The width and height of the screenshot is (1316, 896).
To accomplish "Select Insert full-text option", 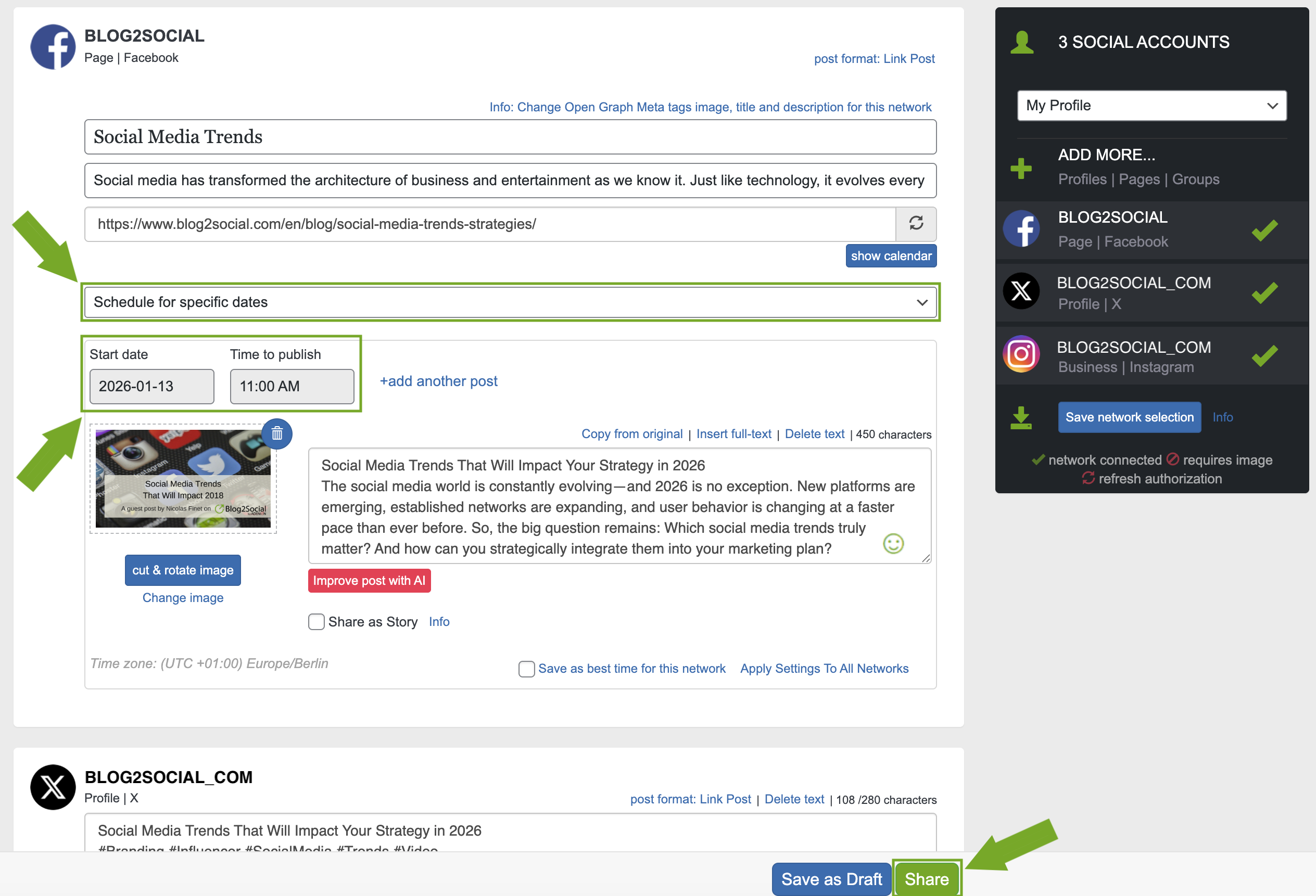I will [733, 434].
